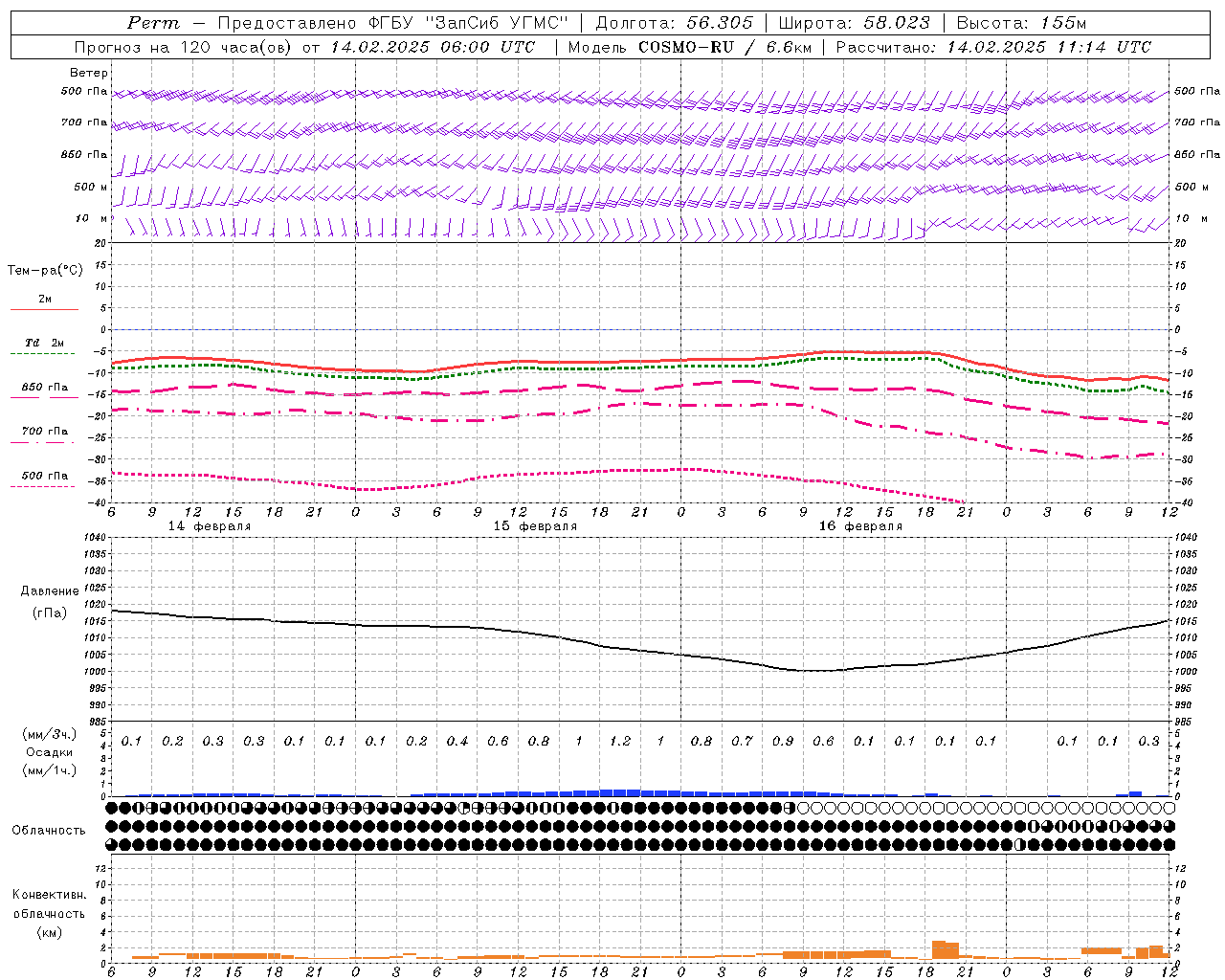Click the precipitation value "1.2"

620,741
